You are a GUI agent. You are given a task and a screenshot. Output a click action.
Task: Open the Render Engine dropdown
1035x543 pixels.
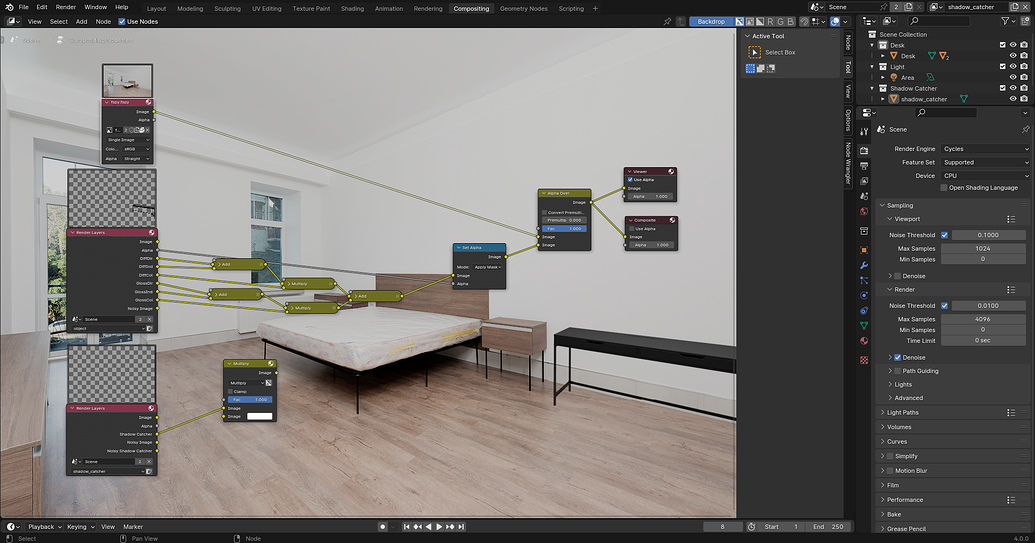coord(985,148)
